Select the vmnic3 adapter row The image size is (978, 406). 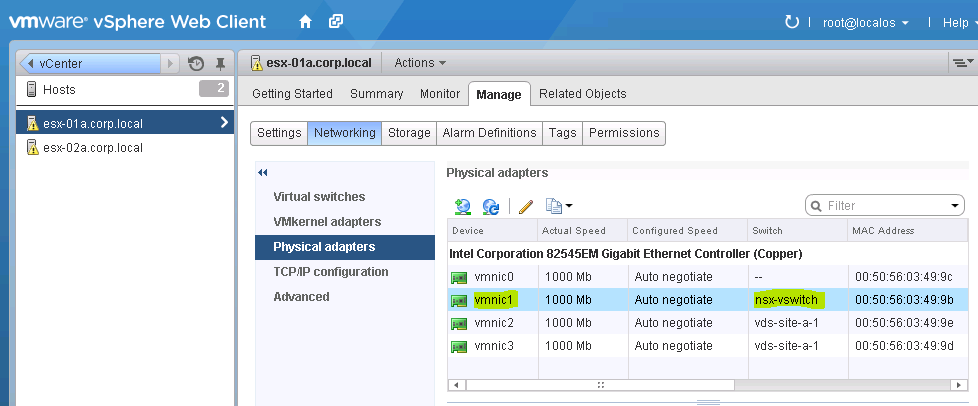[x=708, y=346]
